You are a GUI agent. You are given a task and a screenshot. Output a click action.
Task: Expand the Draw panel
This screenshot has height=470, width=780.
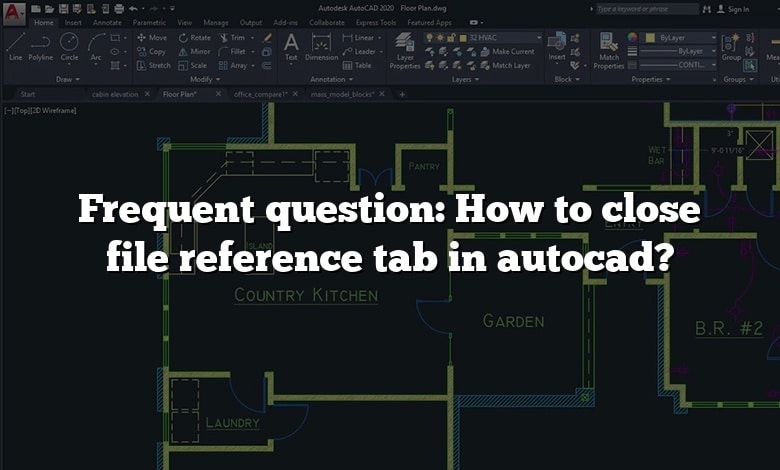point(68,79)
